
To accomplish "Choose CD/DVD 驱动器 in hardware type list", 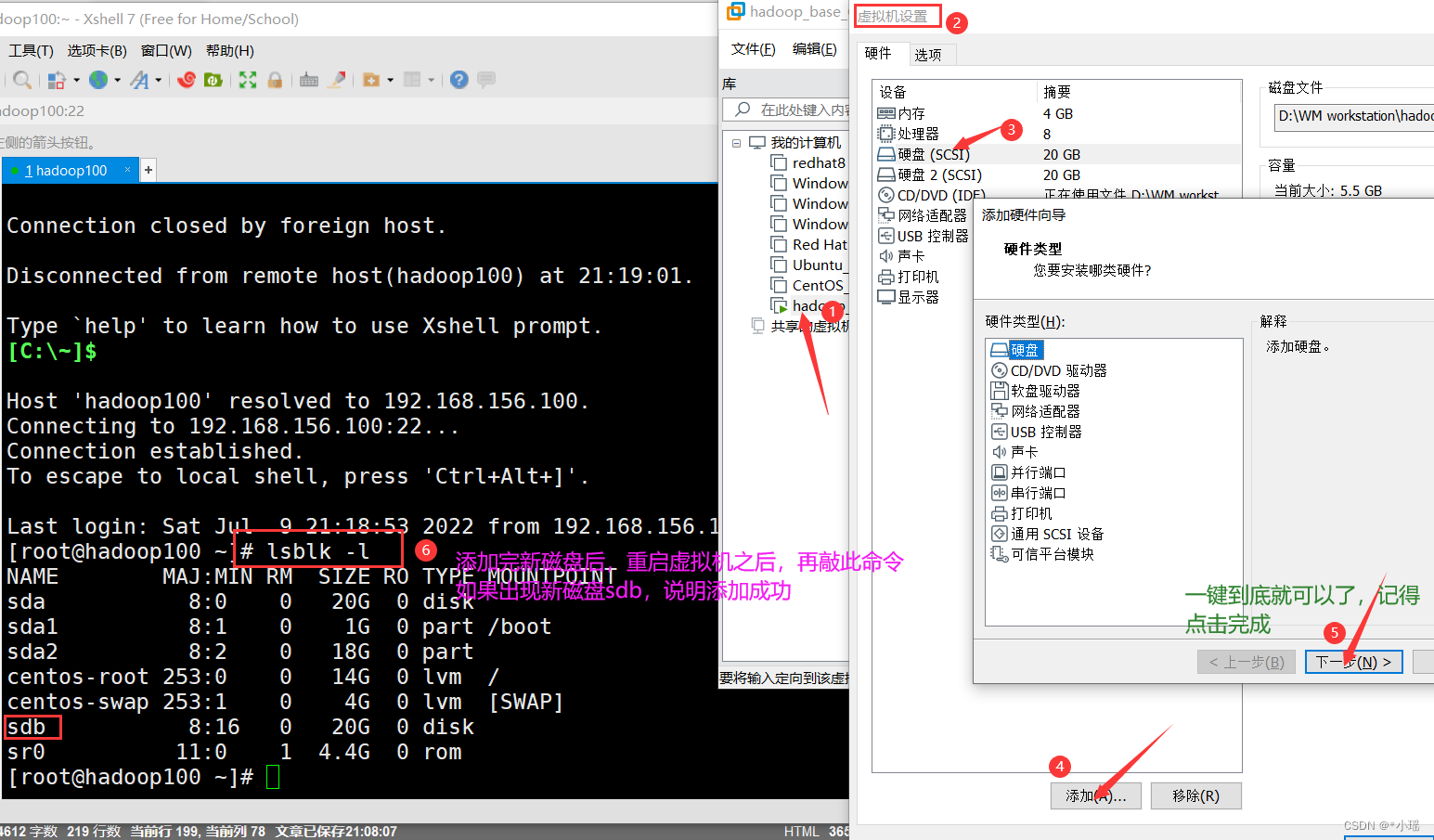I will point(1049,370).
